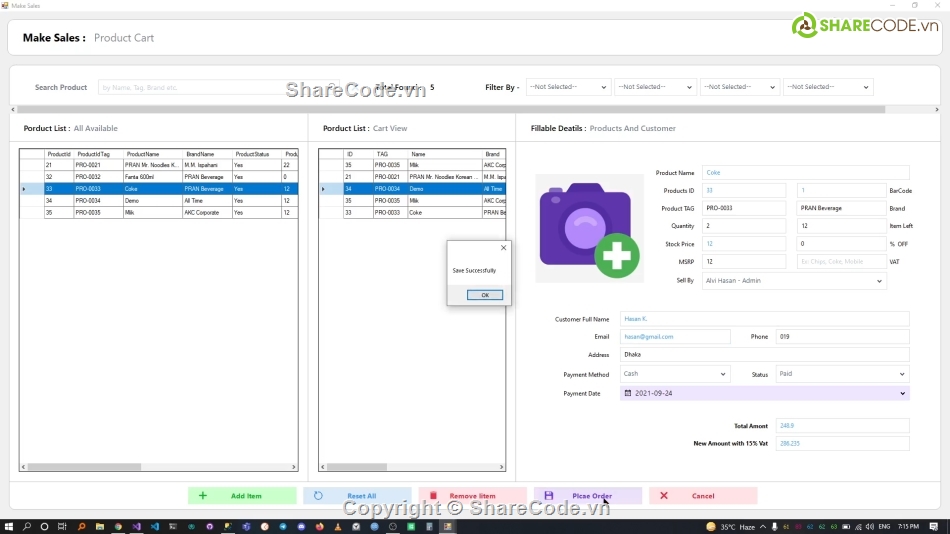This screenshot has height=534, width=950.
Task: Open the Status dropdown showing Paid
Action: [x=902, y=374]
